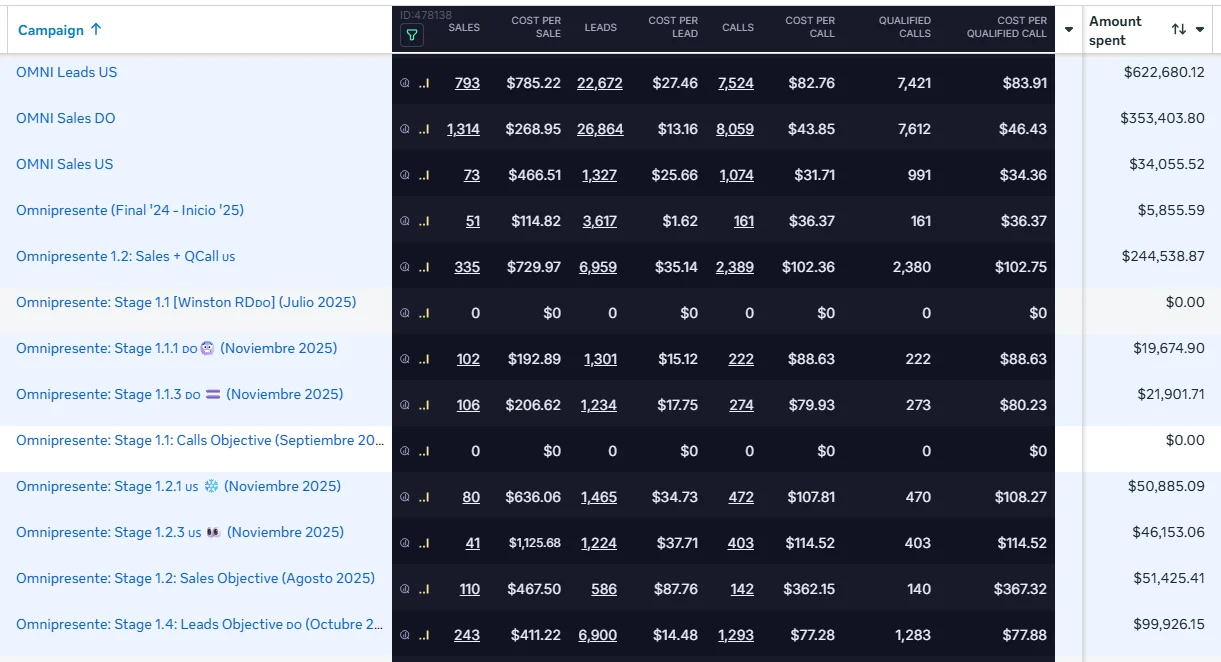
Task: Open Omnipresente (Final '24 - Inicio '25) campaign
Action: coord(130,210)
